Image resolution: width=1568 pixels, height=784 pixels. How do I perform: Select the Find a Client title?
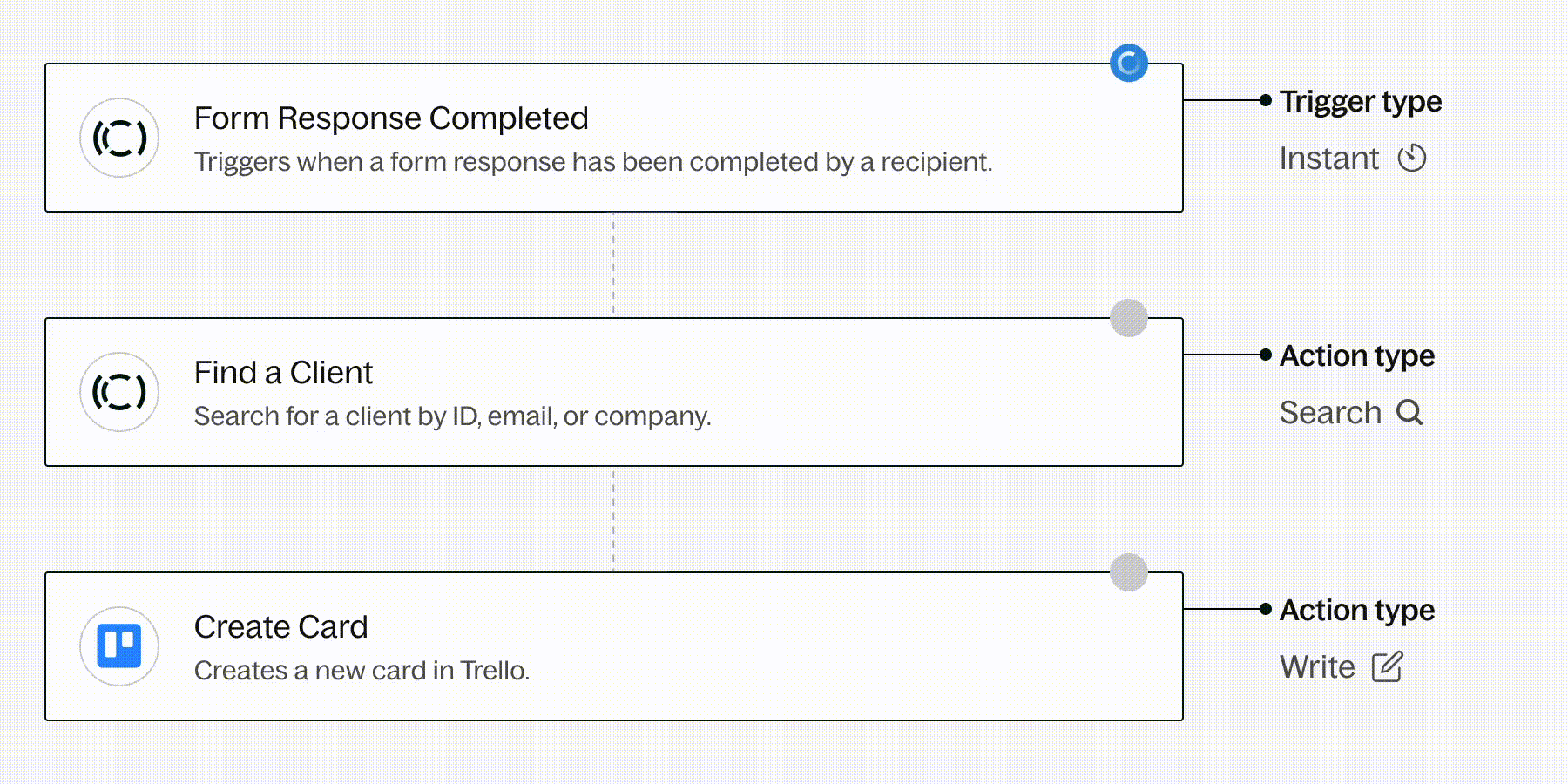(x=283, y=373)
